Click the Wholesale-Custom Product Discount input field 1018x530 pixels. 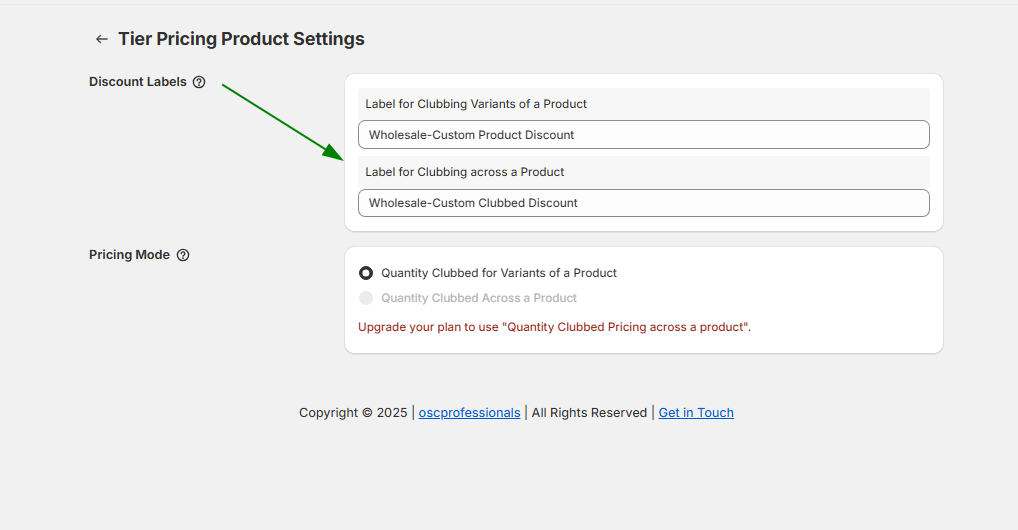tap(643, 135)
